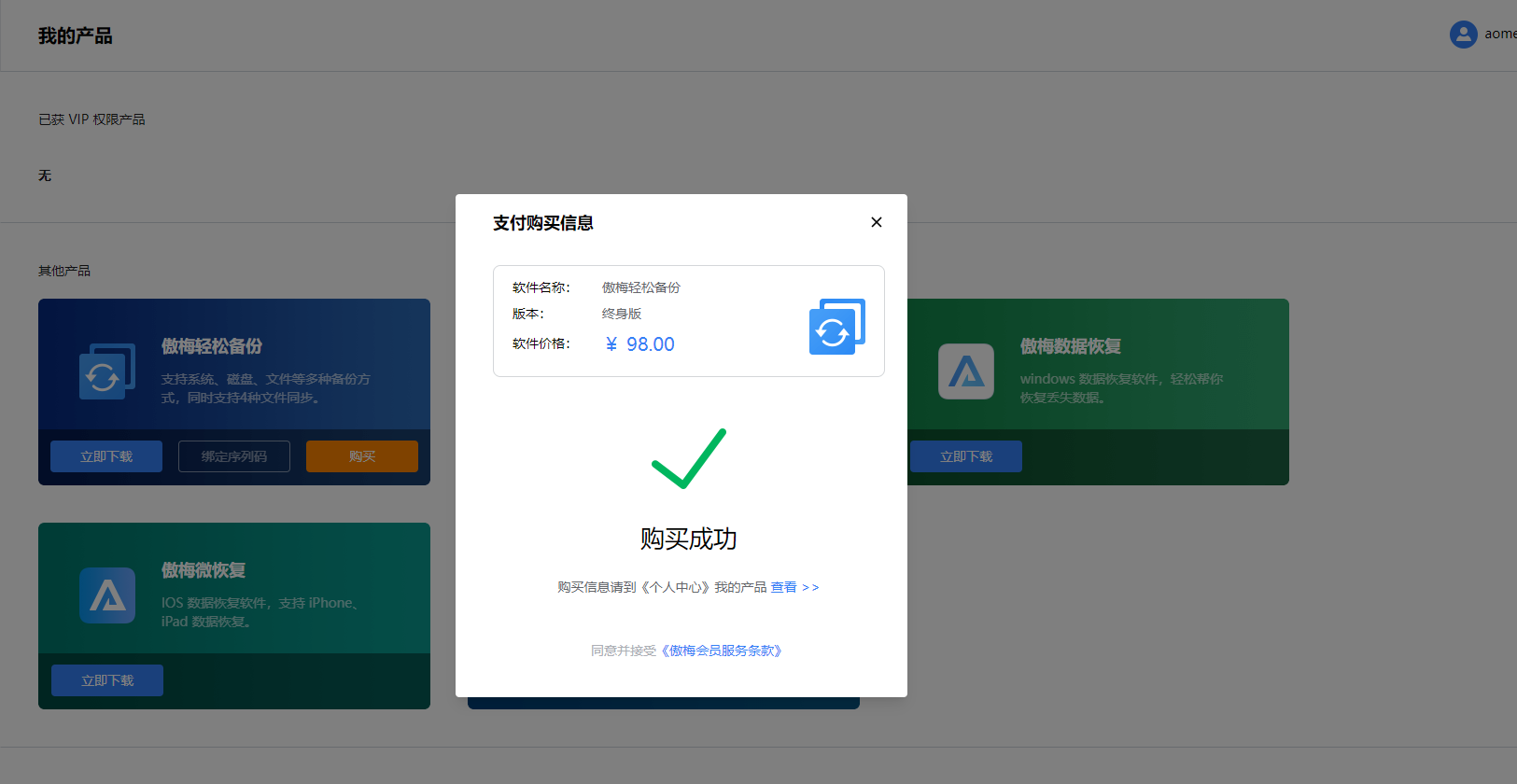Click the 傲梅轻松备份 product card icon
1517x784 pixels.
[x=107, y=371]
